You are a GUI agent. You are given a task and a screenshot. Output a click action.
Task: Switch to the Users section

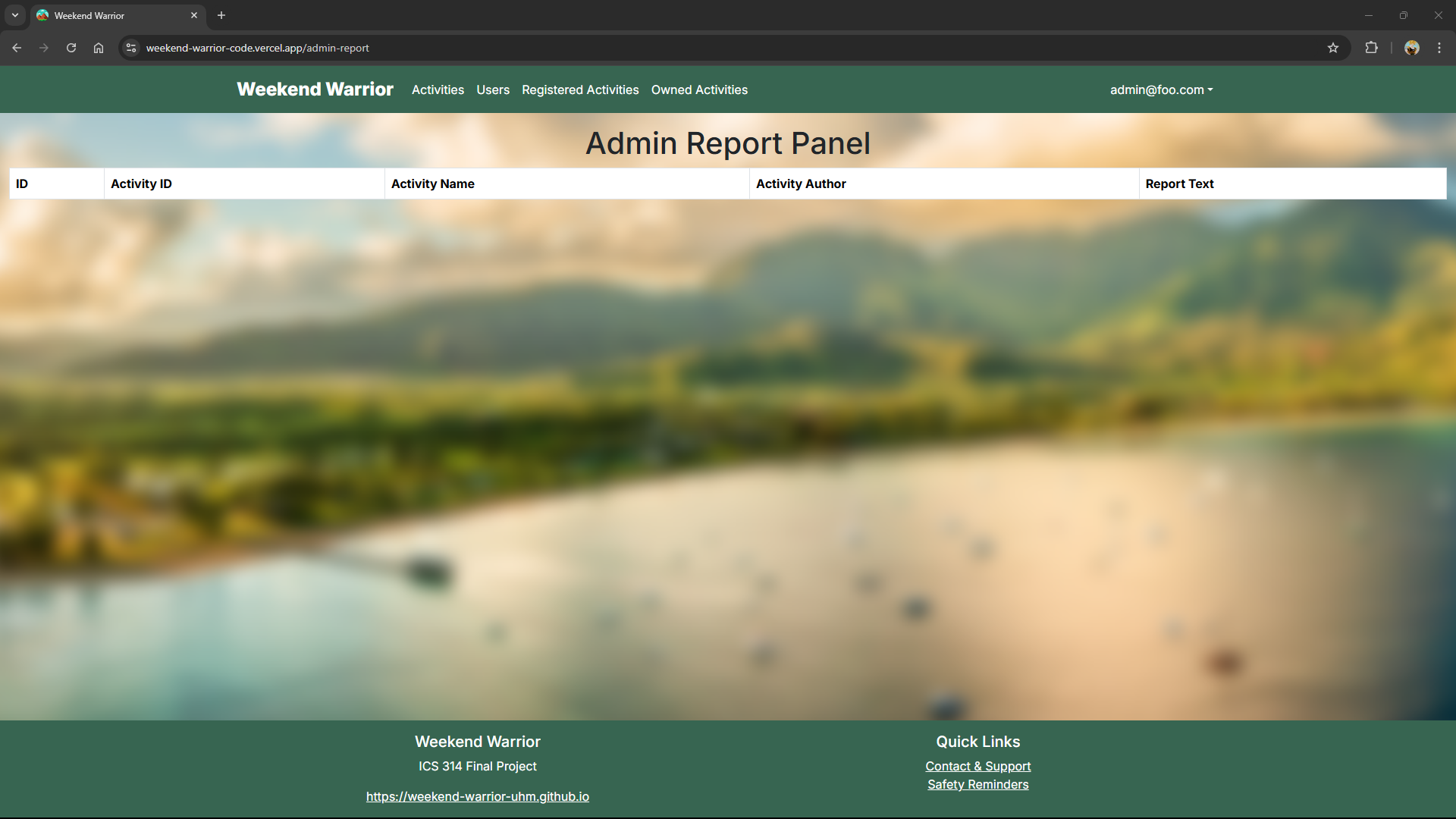tap(492, 89)
